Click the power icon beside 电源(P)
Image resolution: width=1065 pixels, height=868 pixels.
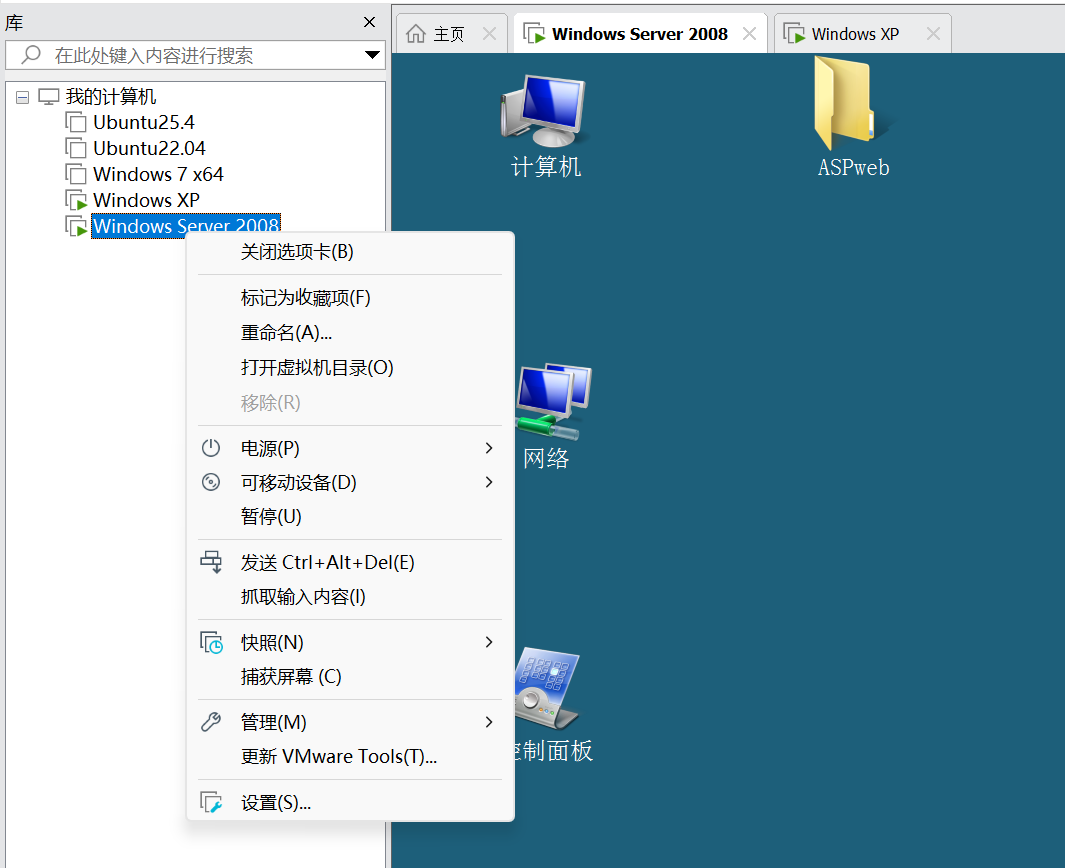point(211,448)
